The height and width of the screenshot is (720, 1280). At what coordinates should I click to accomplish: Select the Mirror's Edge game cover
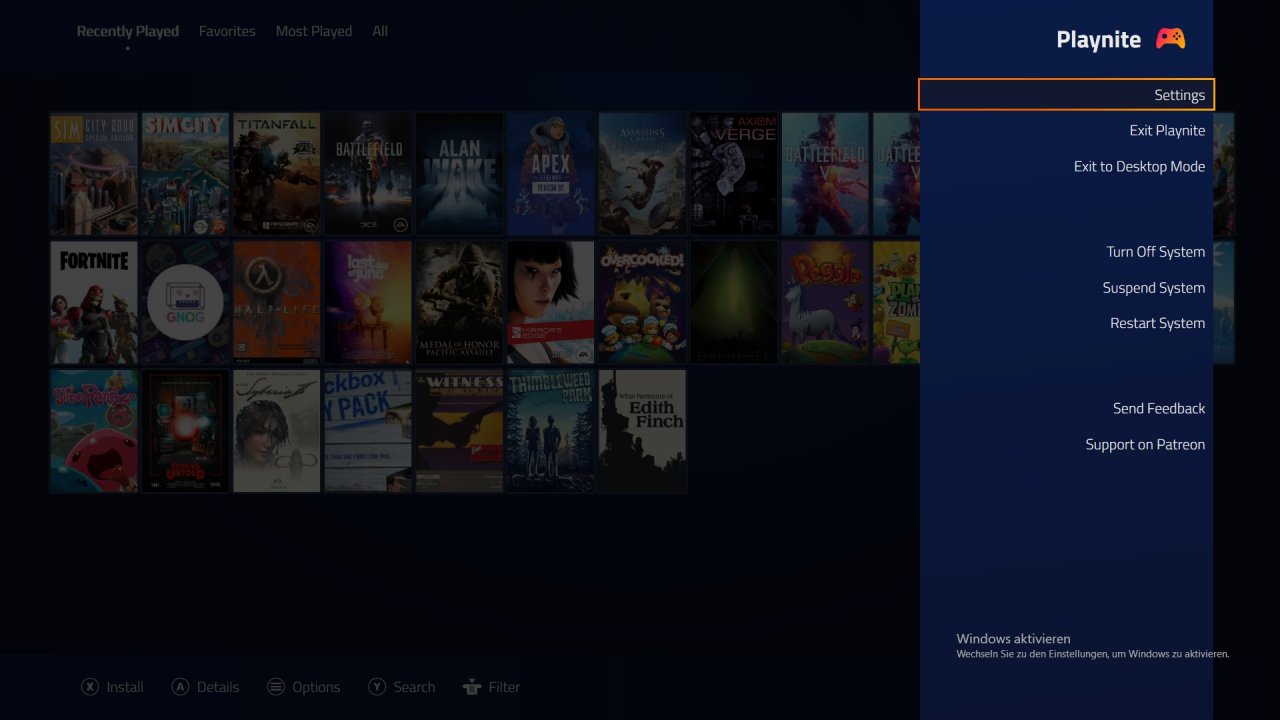(x=551, y=302)
